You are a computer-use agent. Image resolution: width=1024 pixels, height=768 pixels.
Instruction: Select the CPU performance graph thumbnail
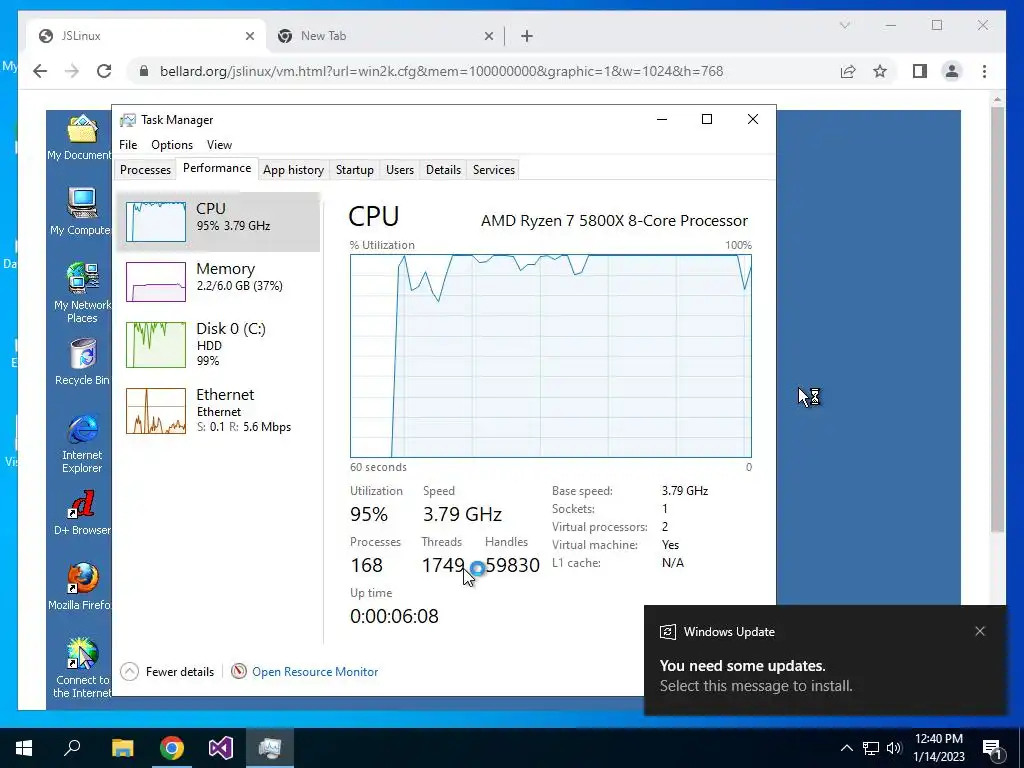[156, 221]
